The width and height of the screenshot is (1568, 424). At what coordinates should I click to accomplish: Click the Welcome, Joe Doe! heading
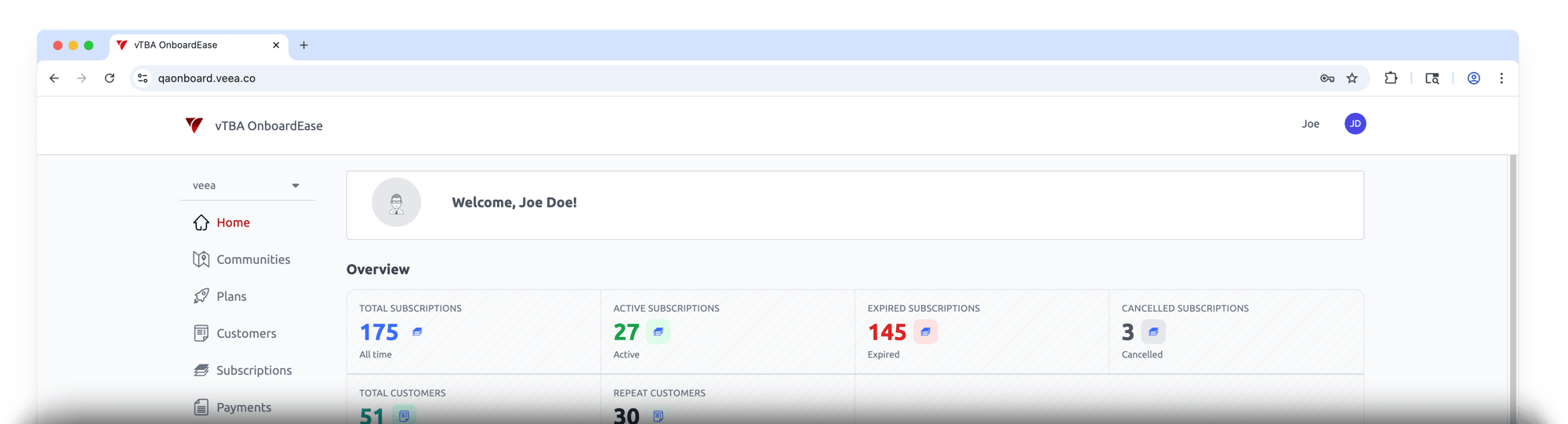tap(514, 202)
